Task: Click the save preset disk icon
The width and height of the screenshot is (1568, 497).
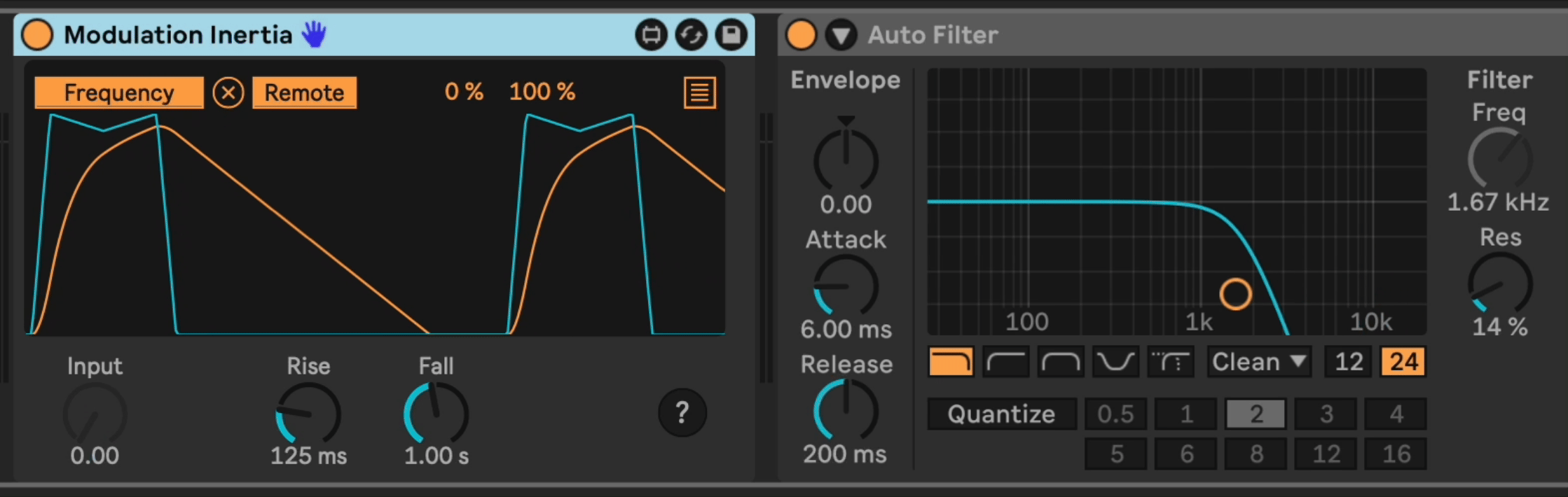Action: coord(731,35)
